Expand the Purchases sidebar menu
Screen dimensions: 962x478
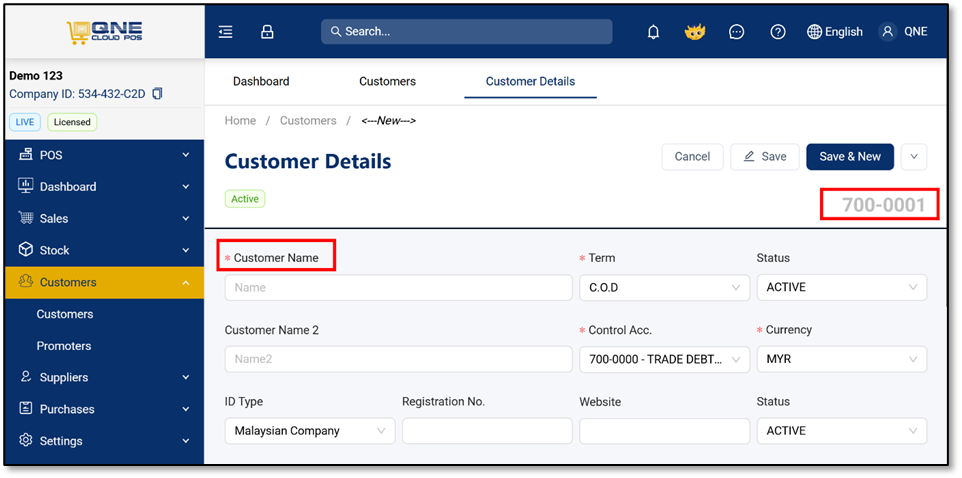pyautogui.click(x=186, y=409)
